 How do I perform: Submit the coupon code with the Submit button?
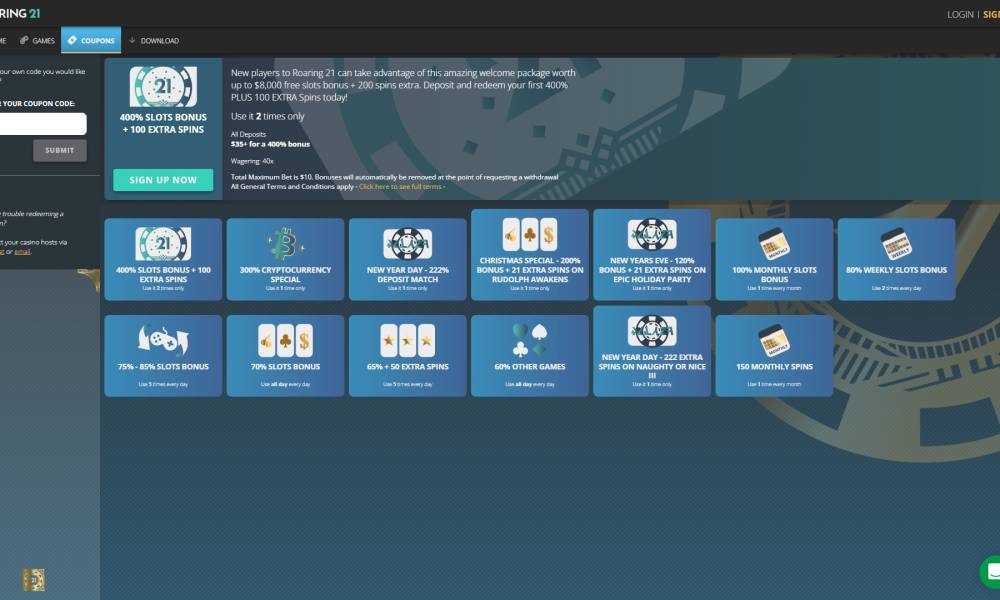tap(60, 150)
